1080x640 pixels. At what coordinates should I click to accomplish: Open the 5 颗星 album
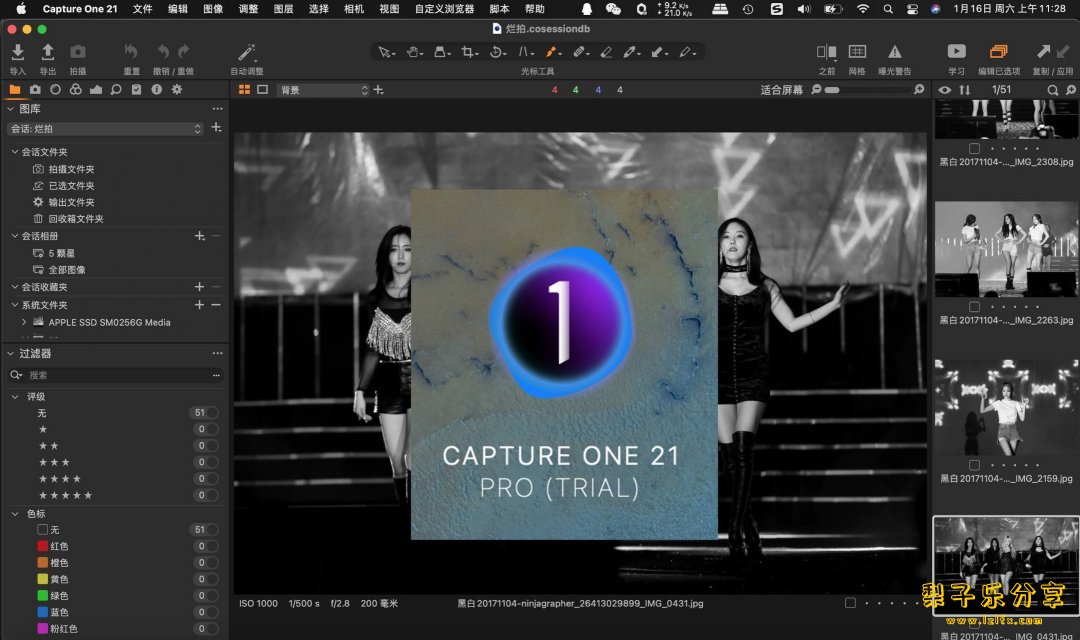click(x=61, y=253)
